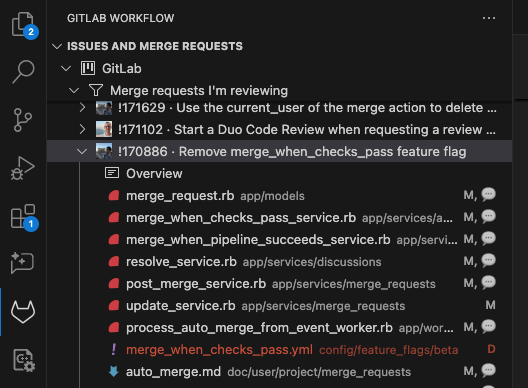
Task: Open the Explorer view in activity bar
Action: tap(23, 24)
